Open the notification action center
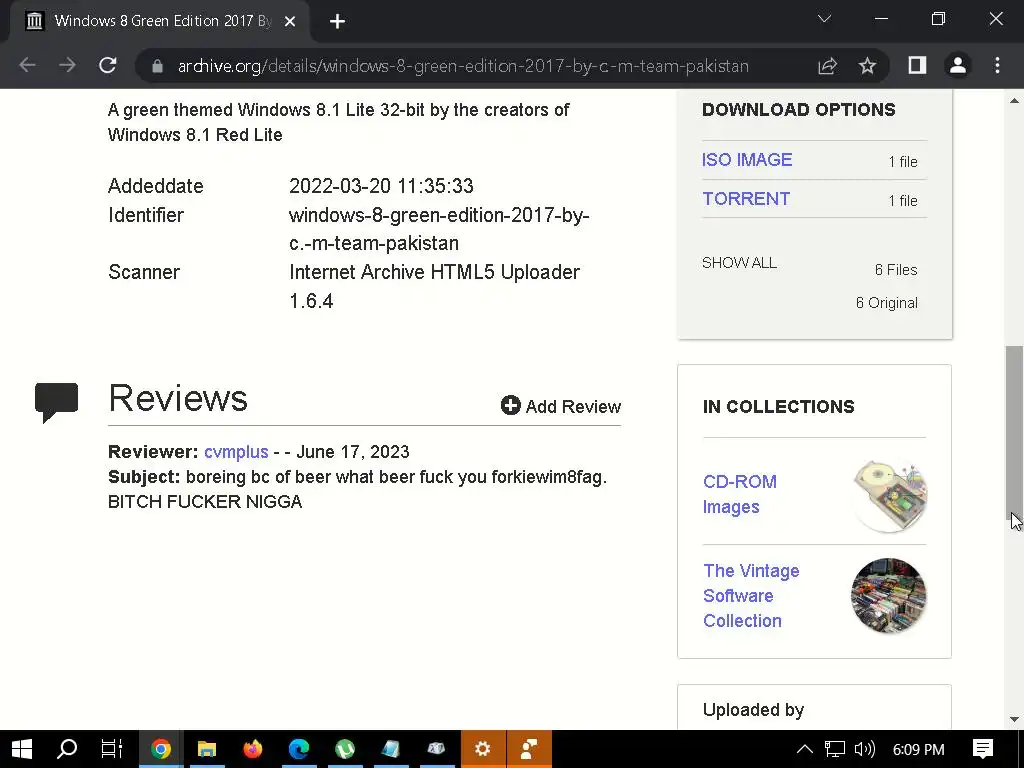 point(983,749)
